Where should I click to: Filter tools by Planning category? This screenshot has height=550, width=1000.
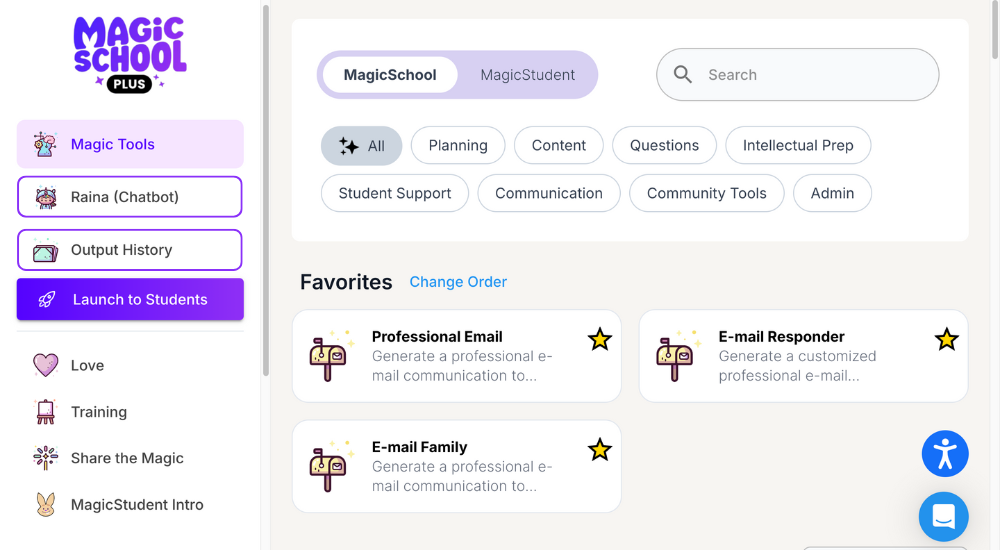[x=458, y=145]
